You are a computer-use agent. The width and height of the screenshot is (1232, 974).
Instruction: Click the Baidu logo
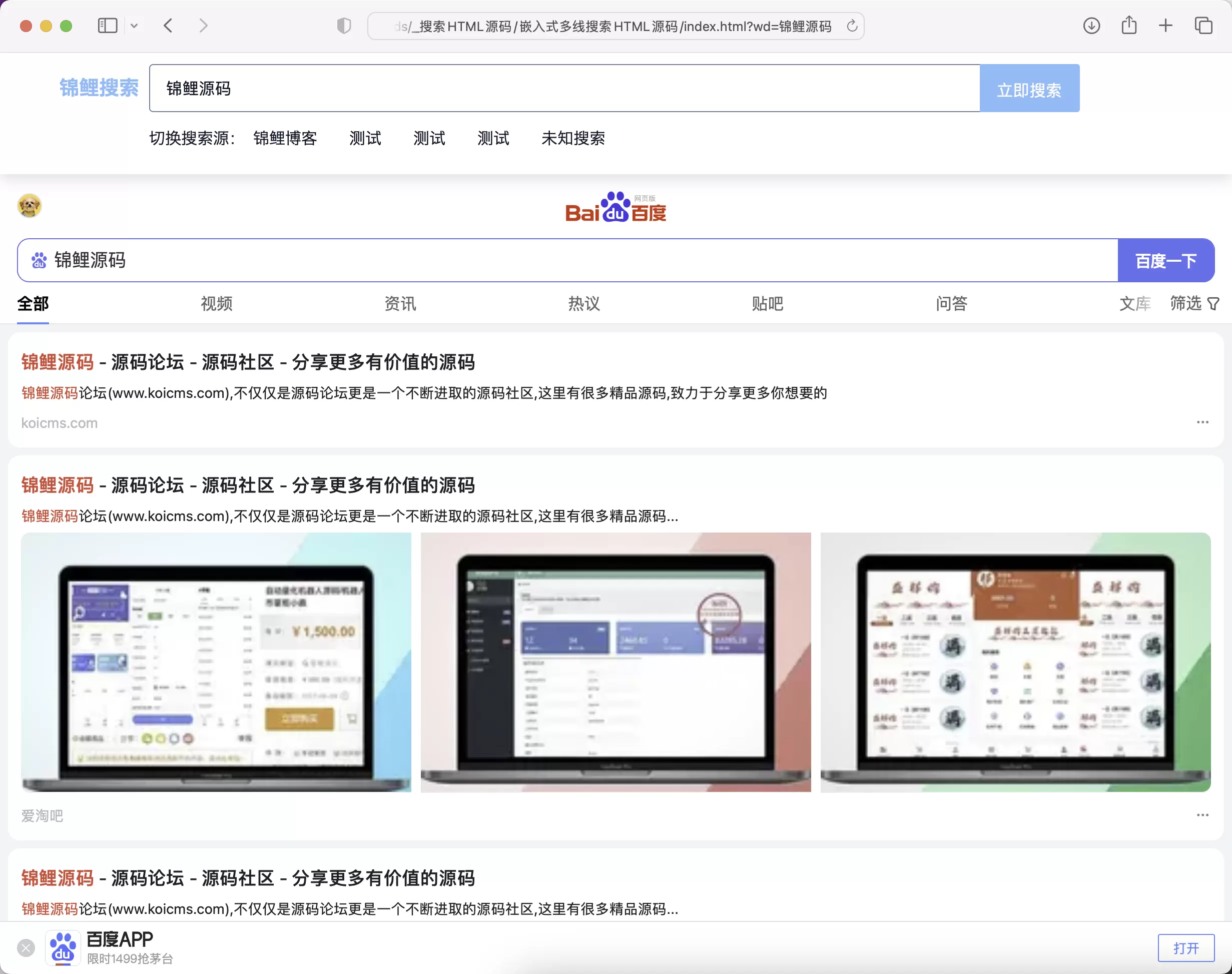615,207
